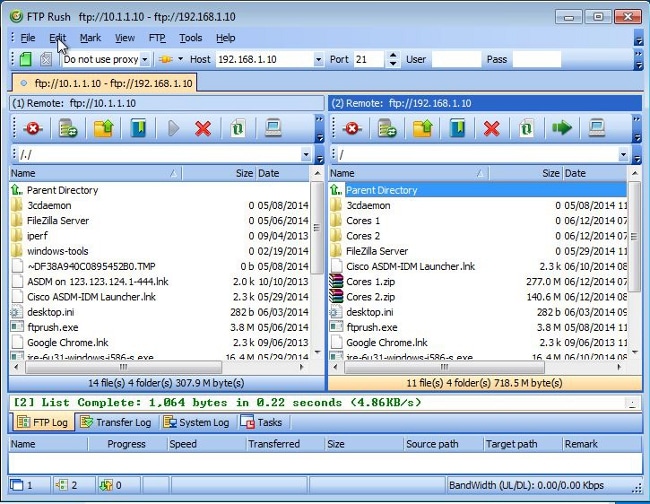Click status bar transfer queue icon showing 0

[x=106, y=485]
